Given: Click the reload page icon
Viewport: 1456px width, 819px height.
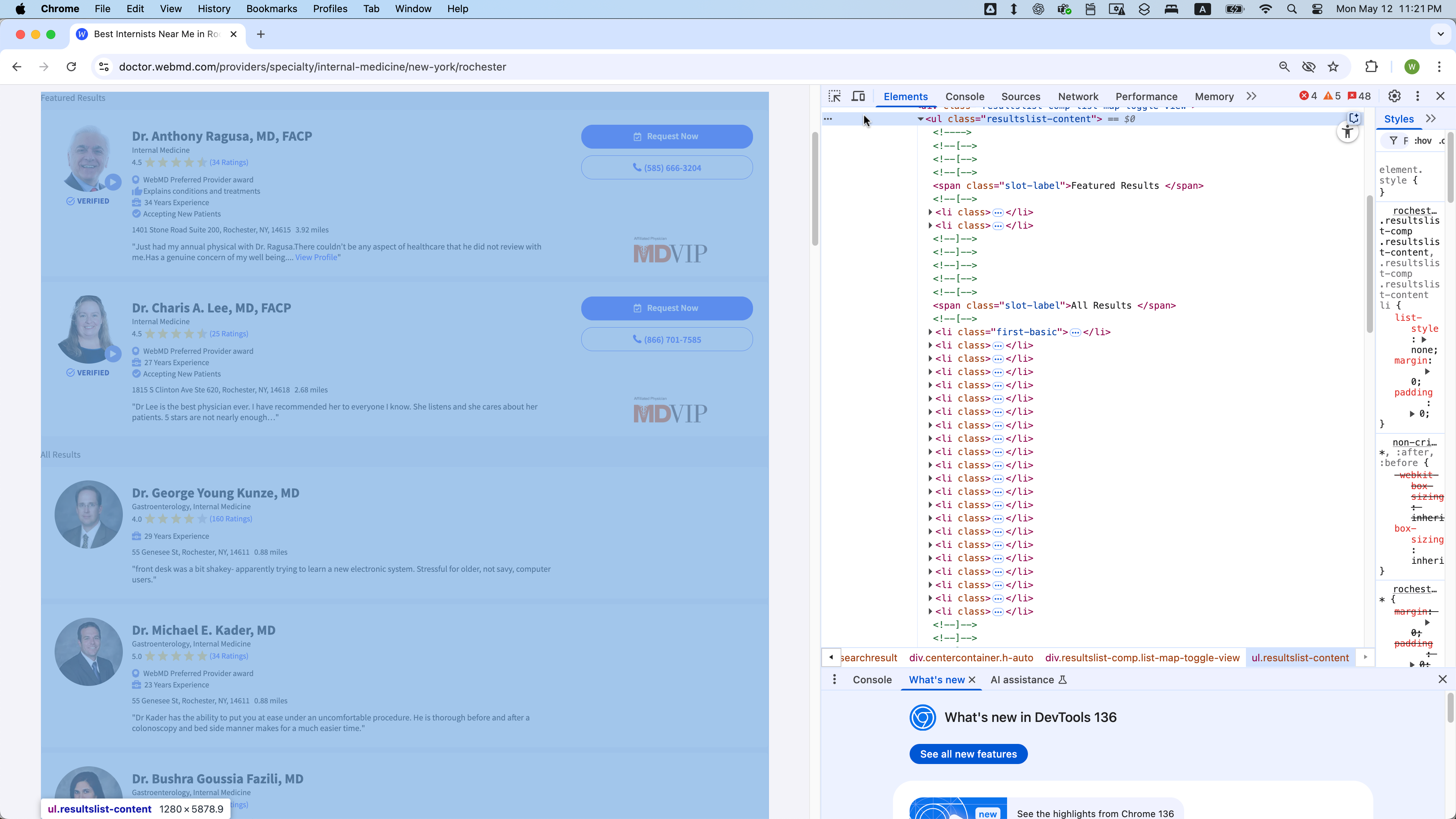Looking at the screenshot, I should 71,67.
